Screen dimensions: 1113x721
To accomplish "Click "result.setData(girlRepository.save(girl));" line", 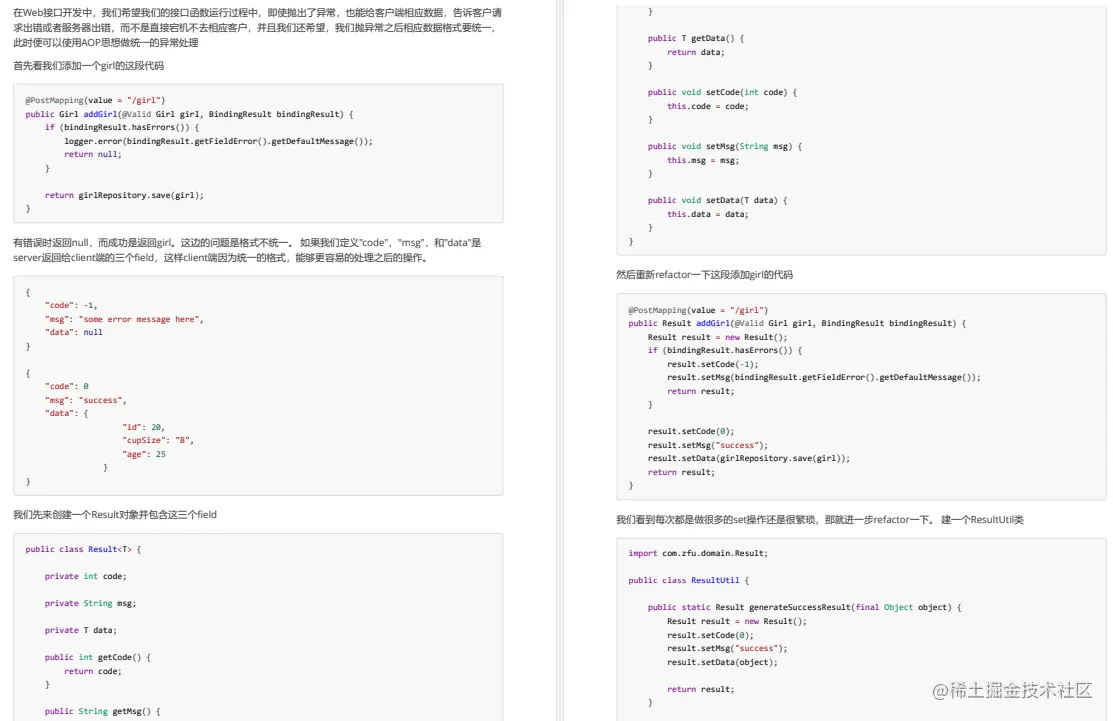I will (749, 458).
